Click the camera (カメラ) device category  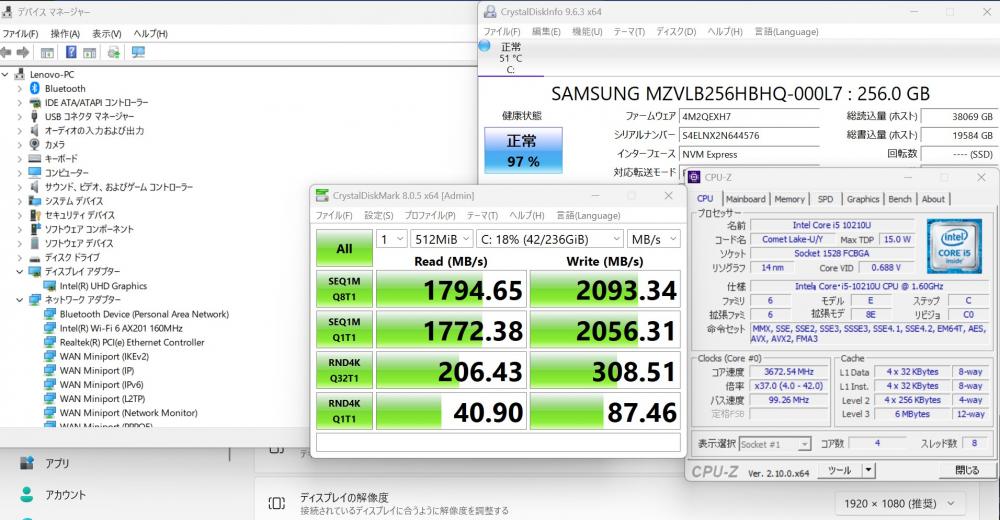pos(54,145)
